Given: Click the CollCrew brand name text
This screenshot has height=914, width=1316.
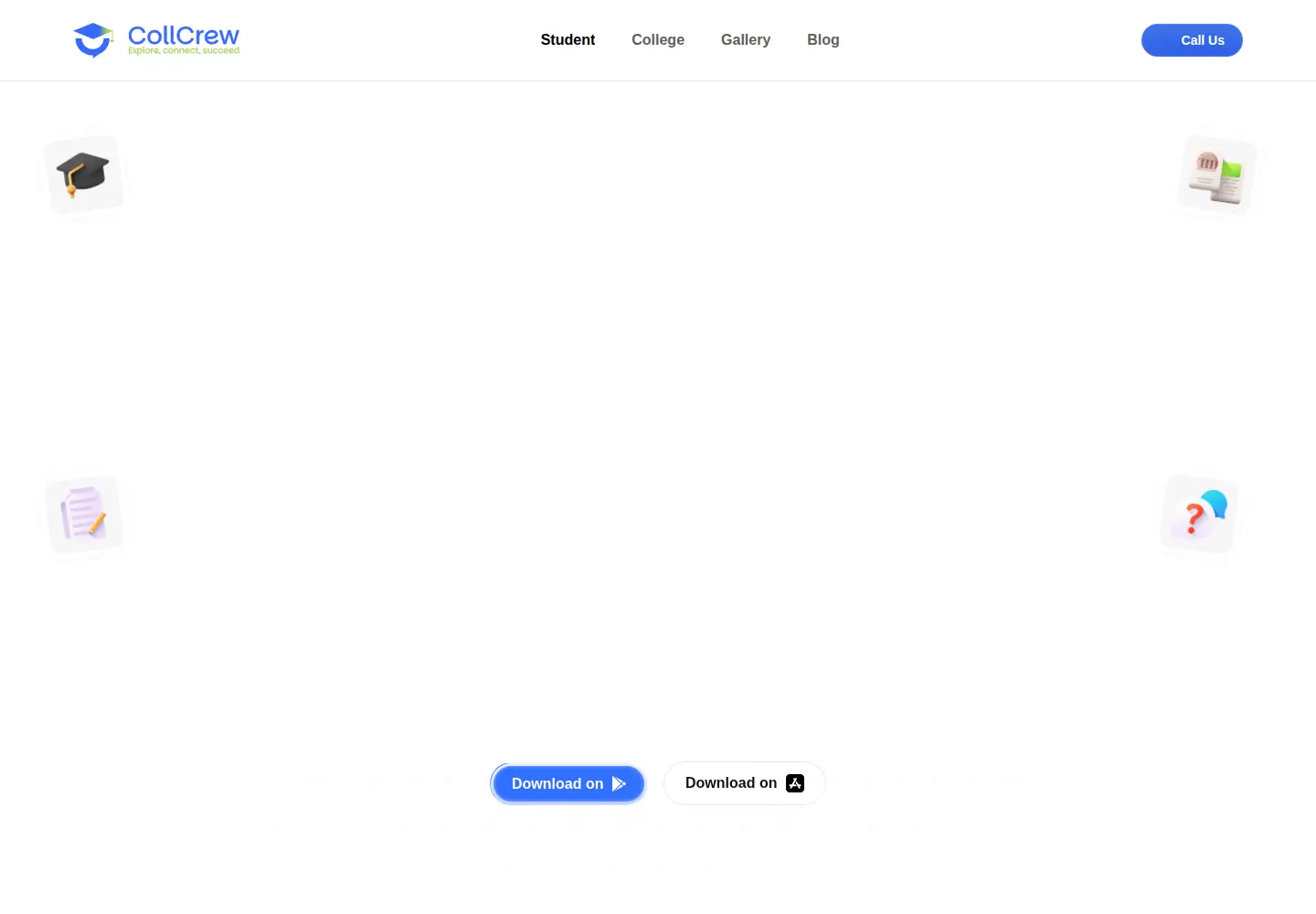Looking at the screenshot, I should (x=184, y=36).
